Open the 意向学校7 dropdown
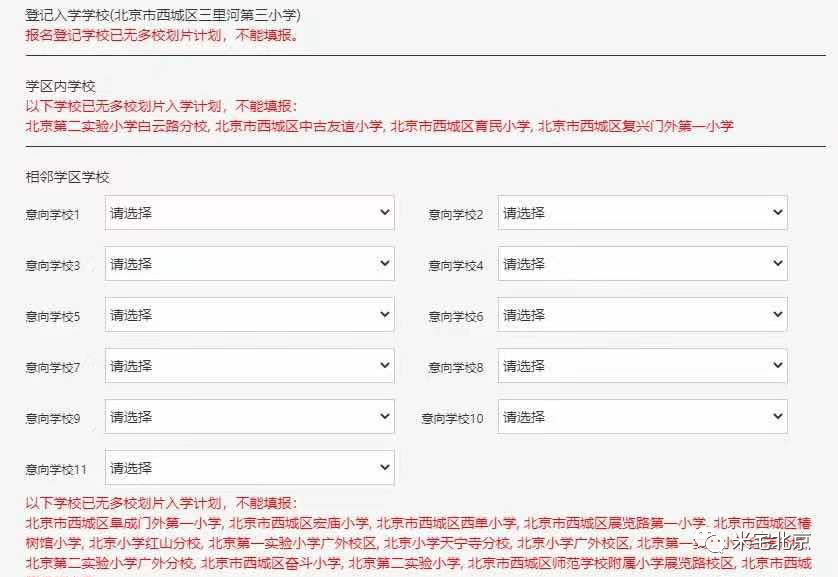The height and width of the screenshot is (577, 838). (x=250, y=365)
